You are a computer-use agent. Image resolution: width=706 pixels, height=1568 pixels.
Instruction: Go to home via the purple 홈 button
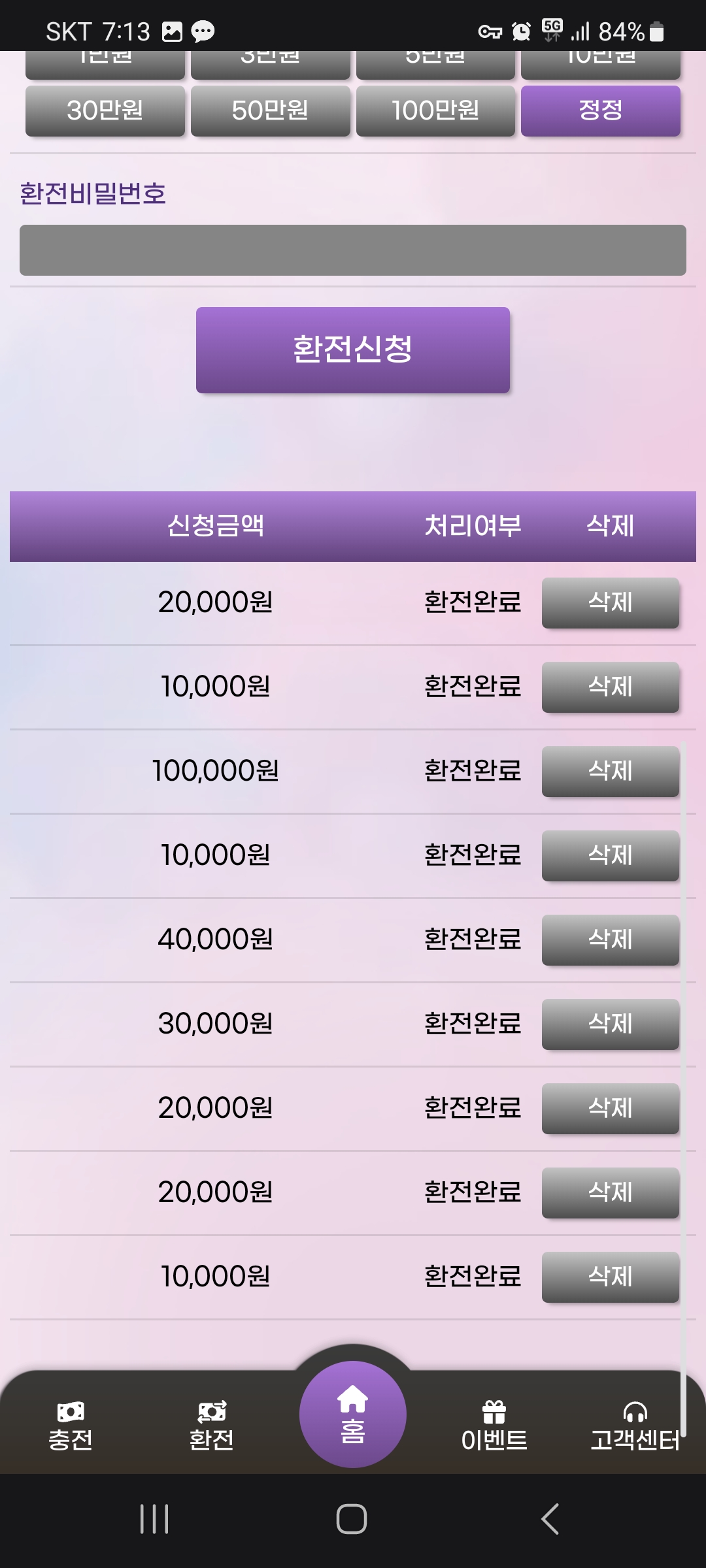tap(352, 1414)
